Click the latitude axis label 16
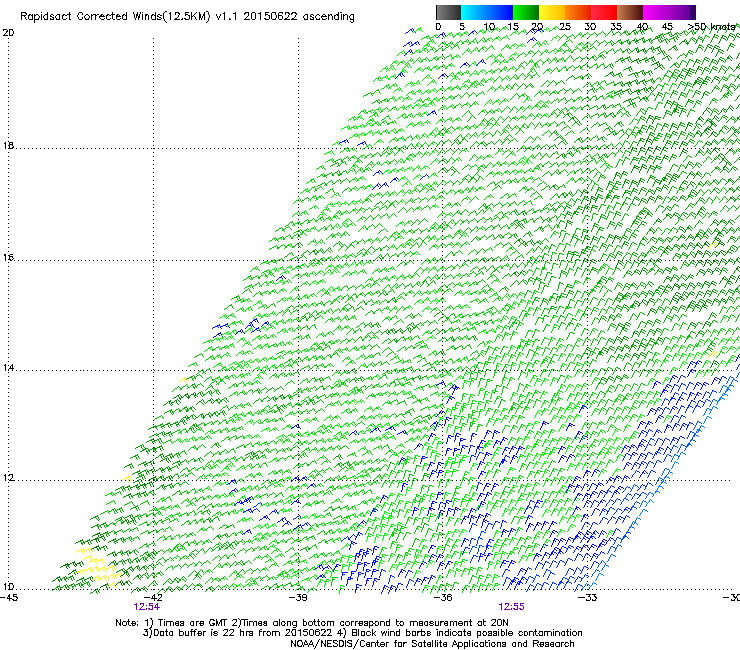 point(8,257)
